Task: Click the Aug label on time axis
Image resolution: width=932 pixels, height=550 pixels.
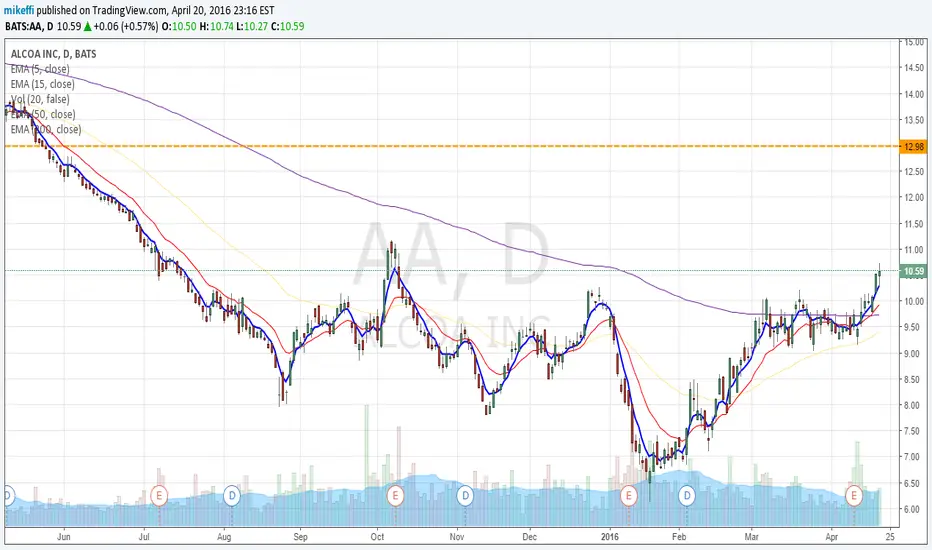Action: [224, 537]
